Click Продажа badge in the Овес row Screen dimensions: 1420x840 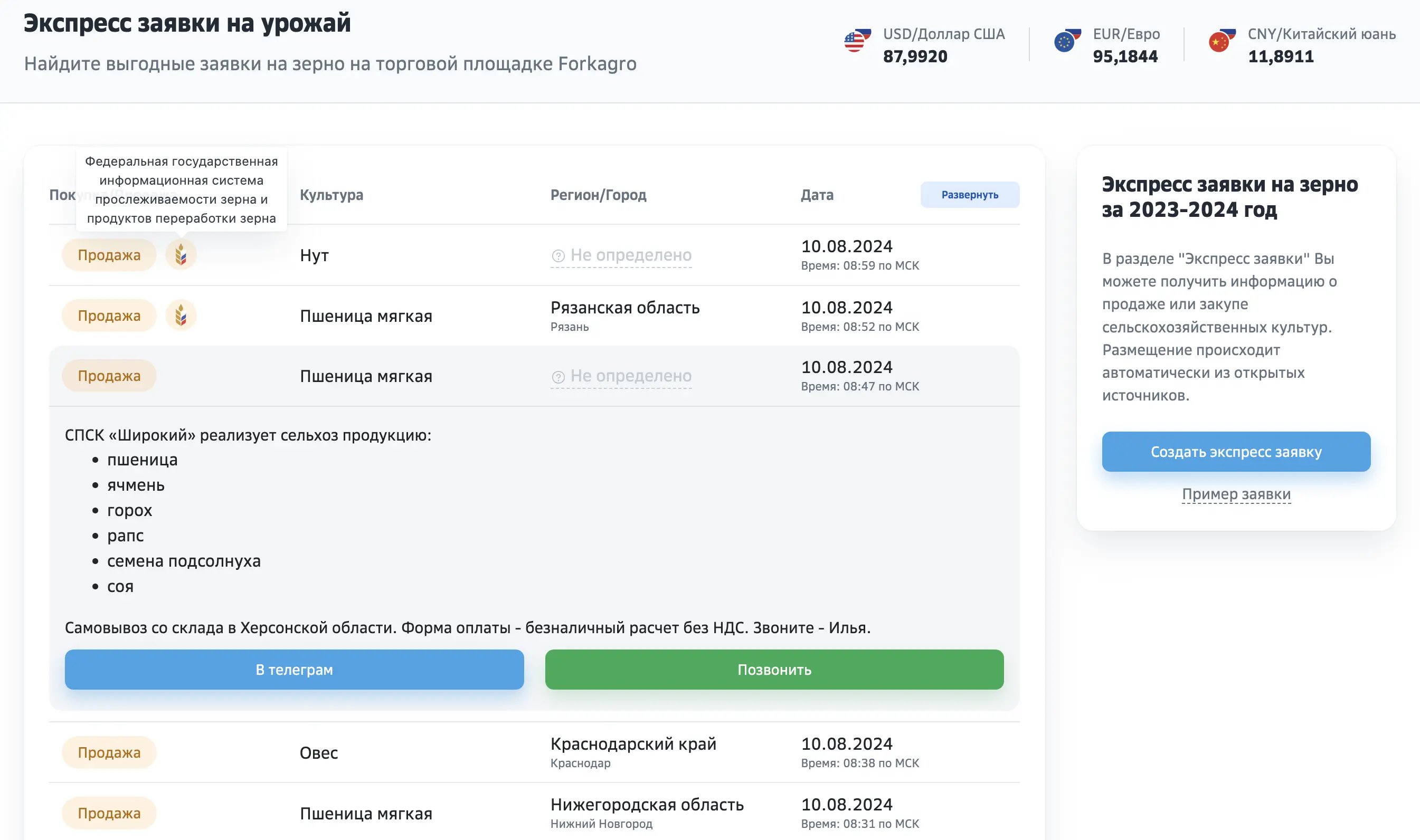pyautogui.click(x=109, y=752)
